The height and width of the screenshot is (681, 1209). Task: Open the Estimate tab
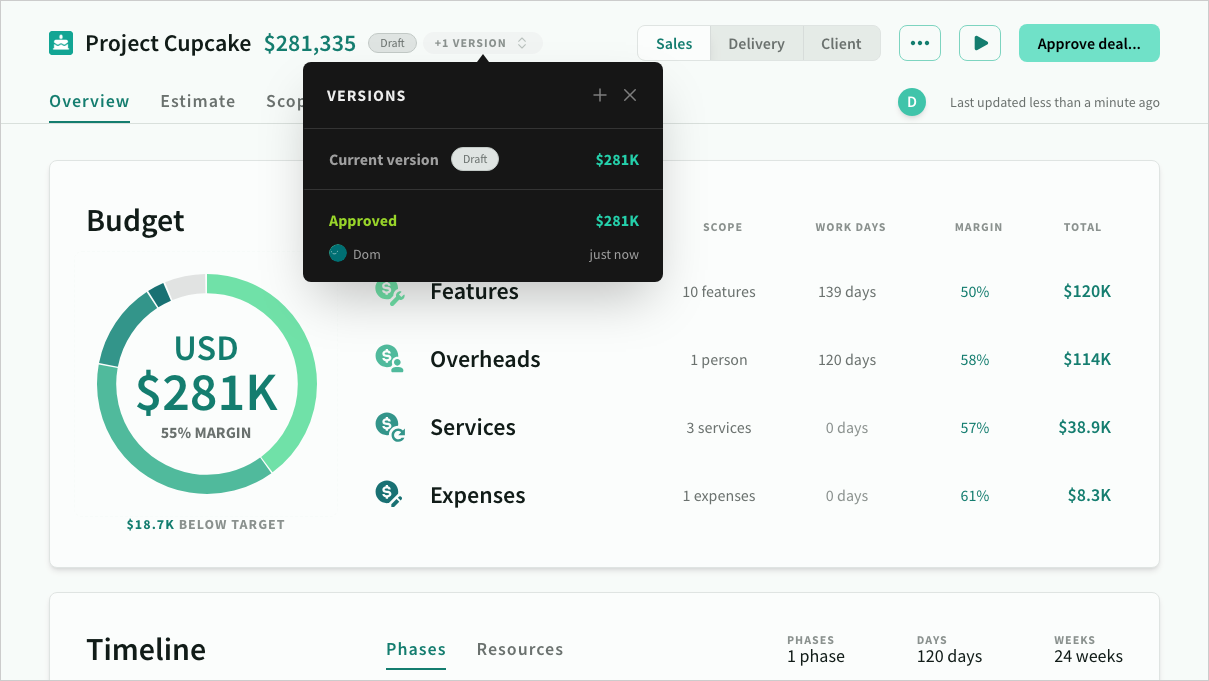pos(198,101)
